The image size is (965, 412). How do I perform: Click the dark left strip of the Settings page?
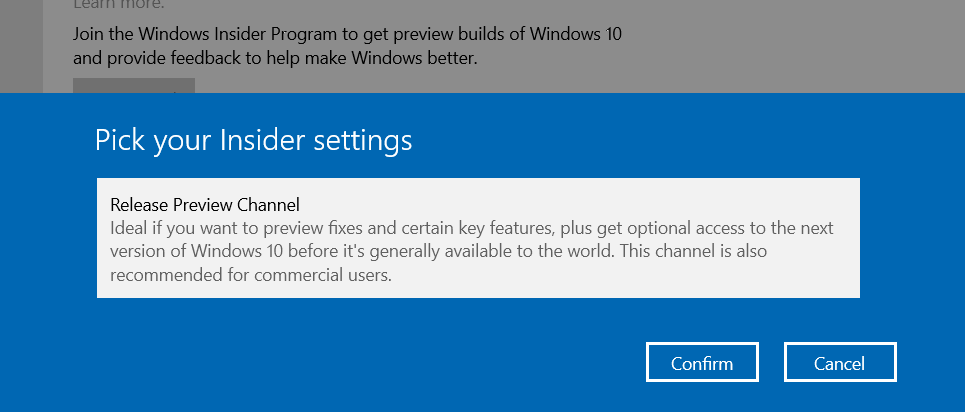[20, 45]
